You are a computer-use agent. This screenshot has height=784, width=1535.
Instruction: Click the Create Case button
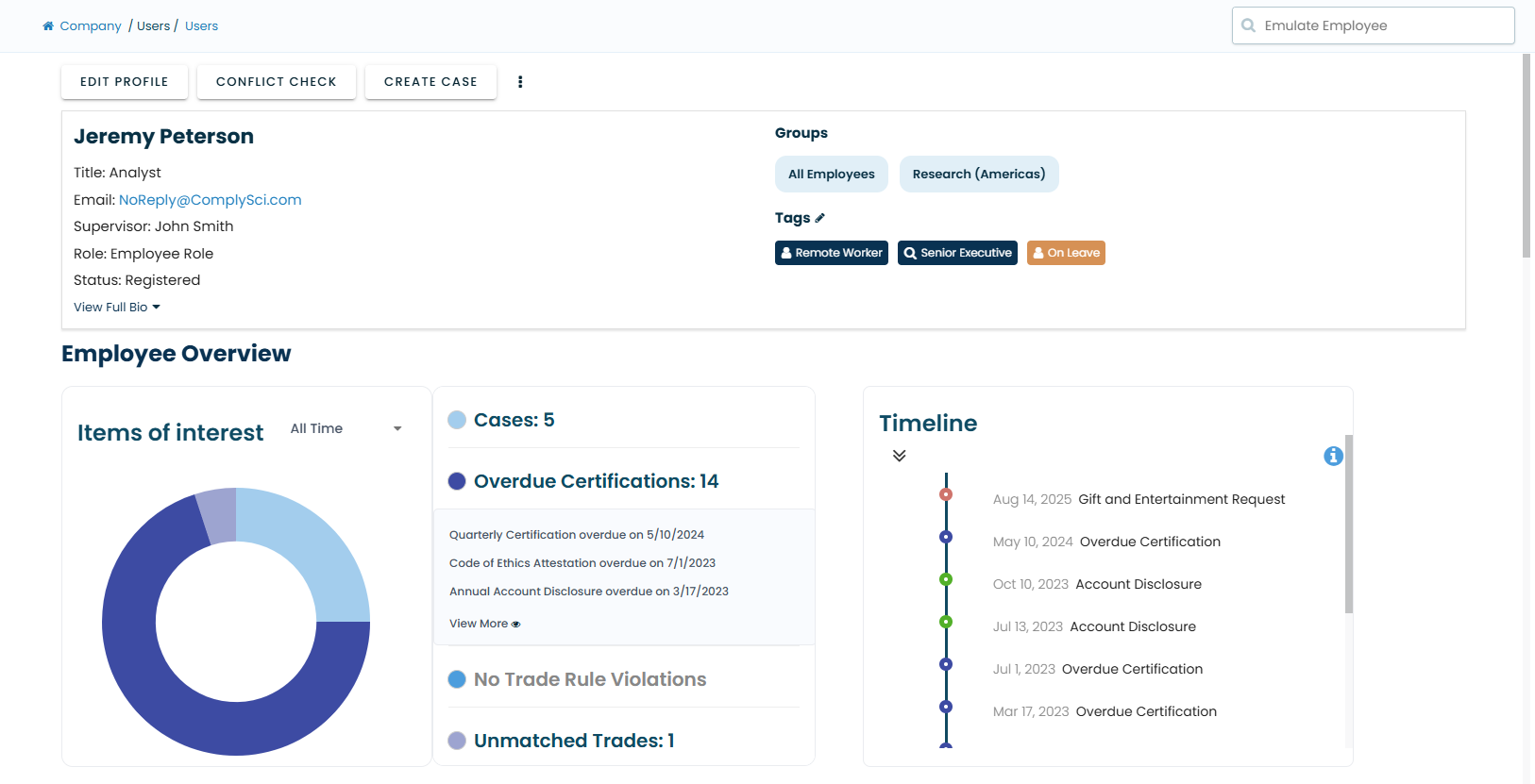[430, 82]
